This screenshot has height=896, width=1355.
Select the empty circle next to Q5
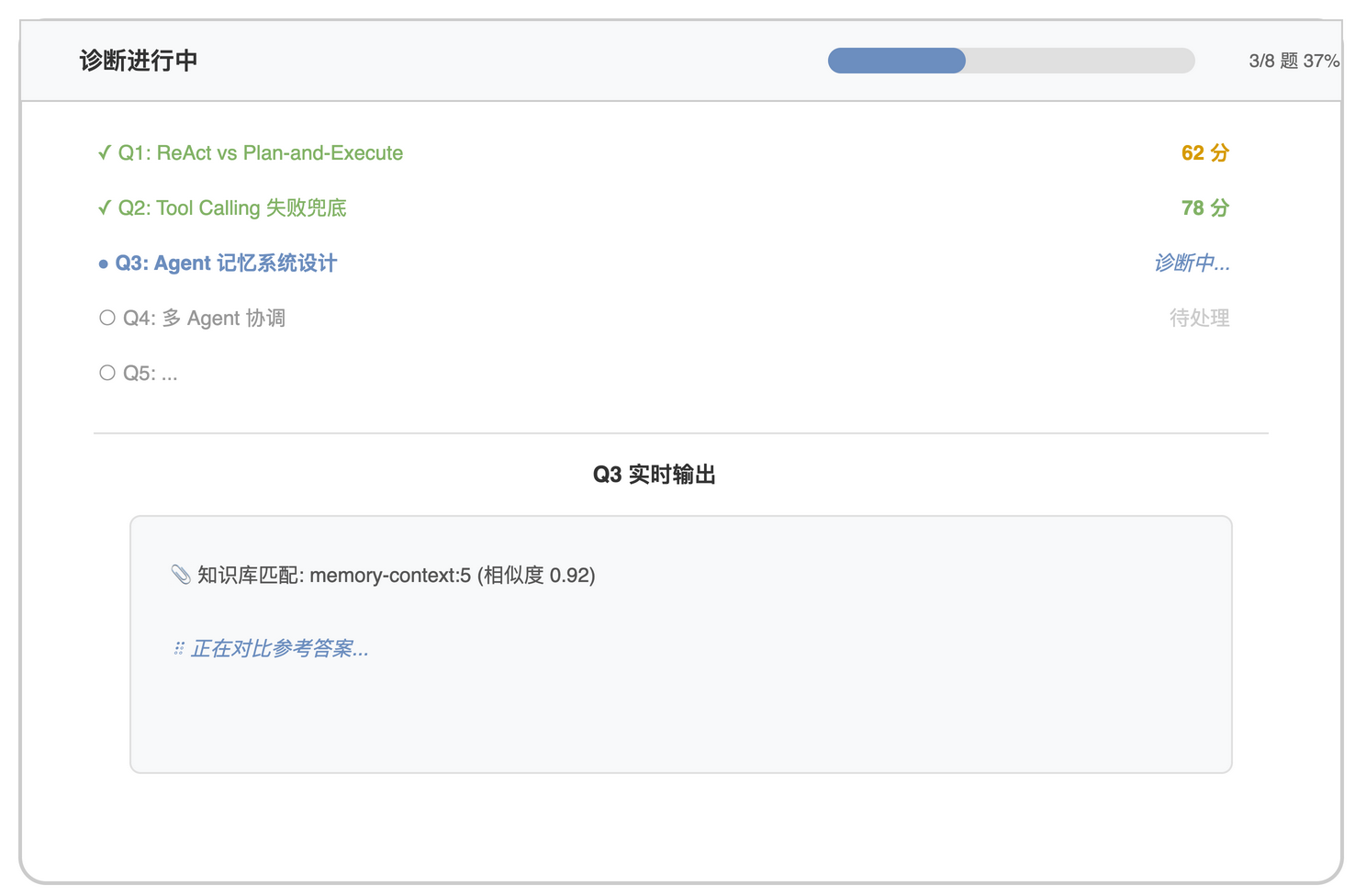tap(107, 373)
